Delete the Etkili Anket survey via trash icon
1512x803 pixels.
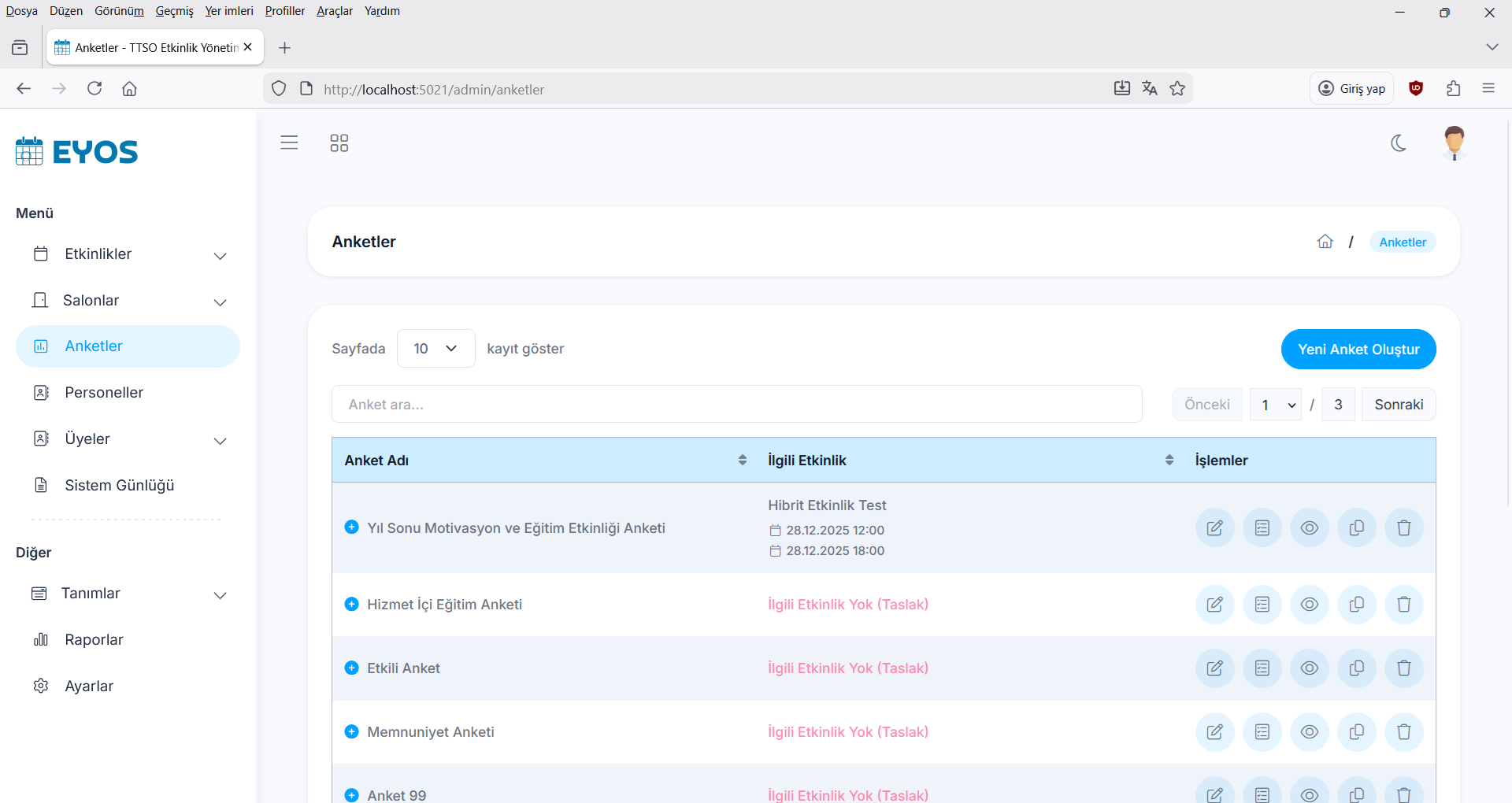(1403, 668)
